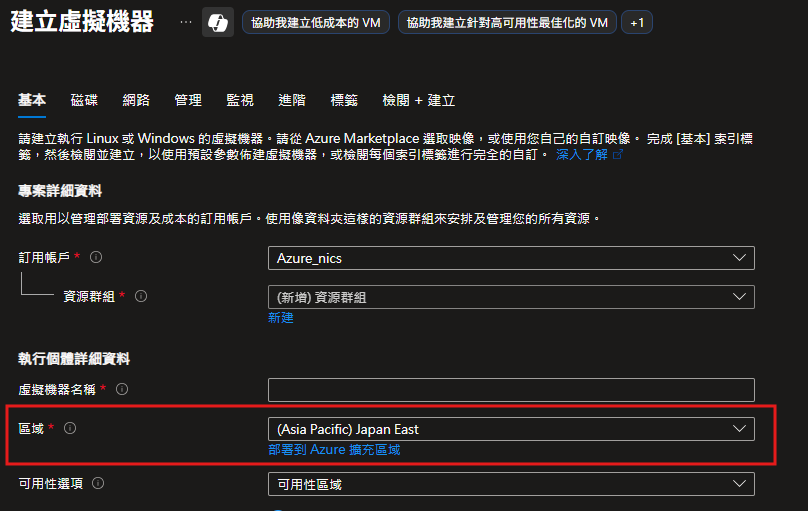This screenshot has height=511, width=808.
Task: Expand the 資源群組 dropdown
Action: (x=511, y=297)
